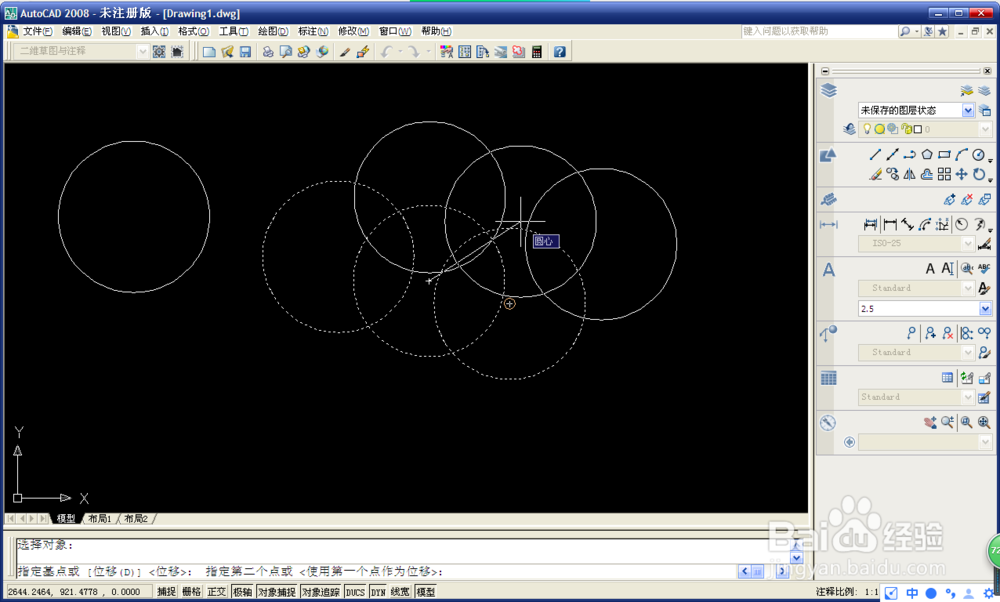Click the layer color swatch square
This screenshot has width=1000, height=602.
click(918, 129)
